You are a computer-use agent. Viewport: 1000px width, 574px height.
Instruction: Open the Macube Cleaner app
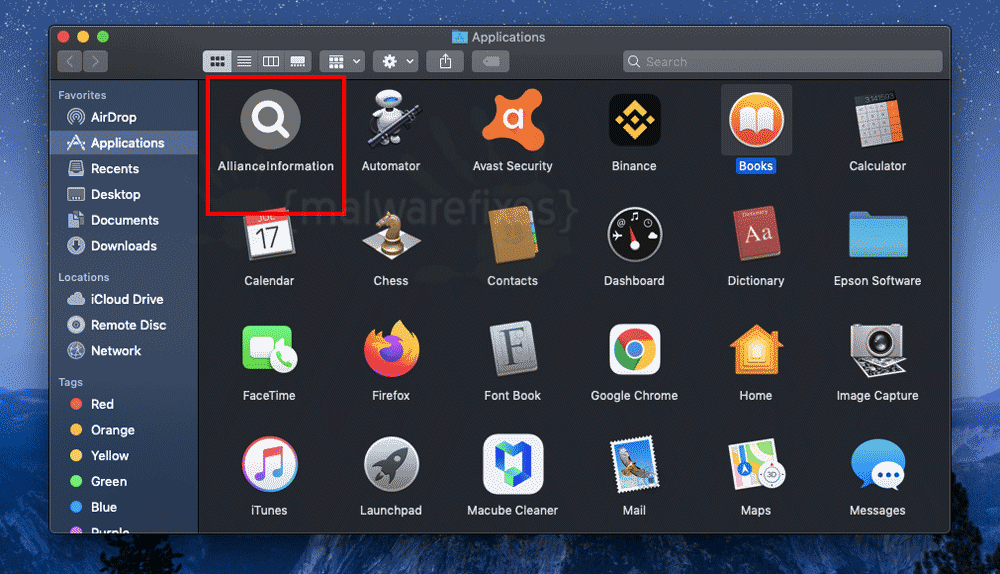tap(513, 464)
